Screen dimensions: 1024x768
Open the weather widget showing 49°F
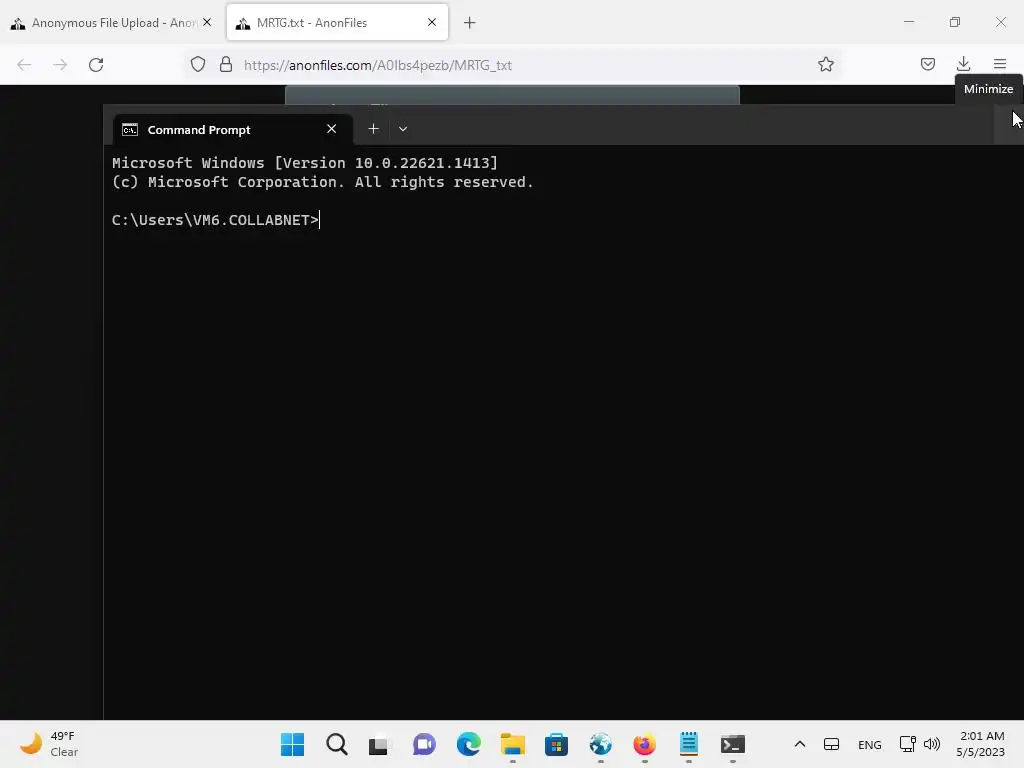point(49,744)
